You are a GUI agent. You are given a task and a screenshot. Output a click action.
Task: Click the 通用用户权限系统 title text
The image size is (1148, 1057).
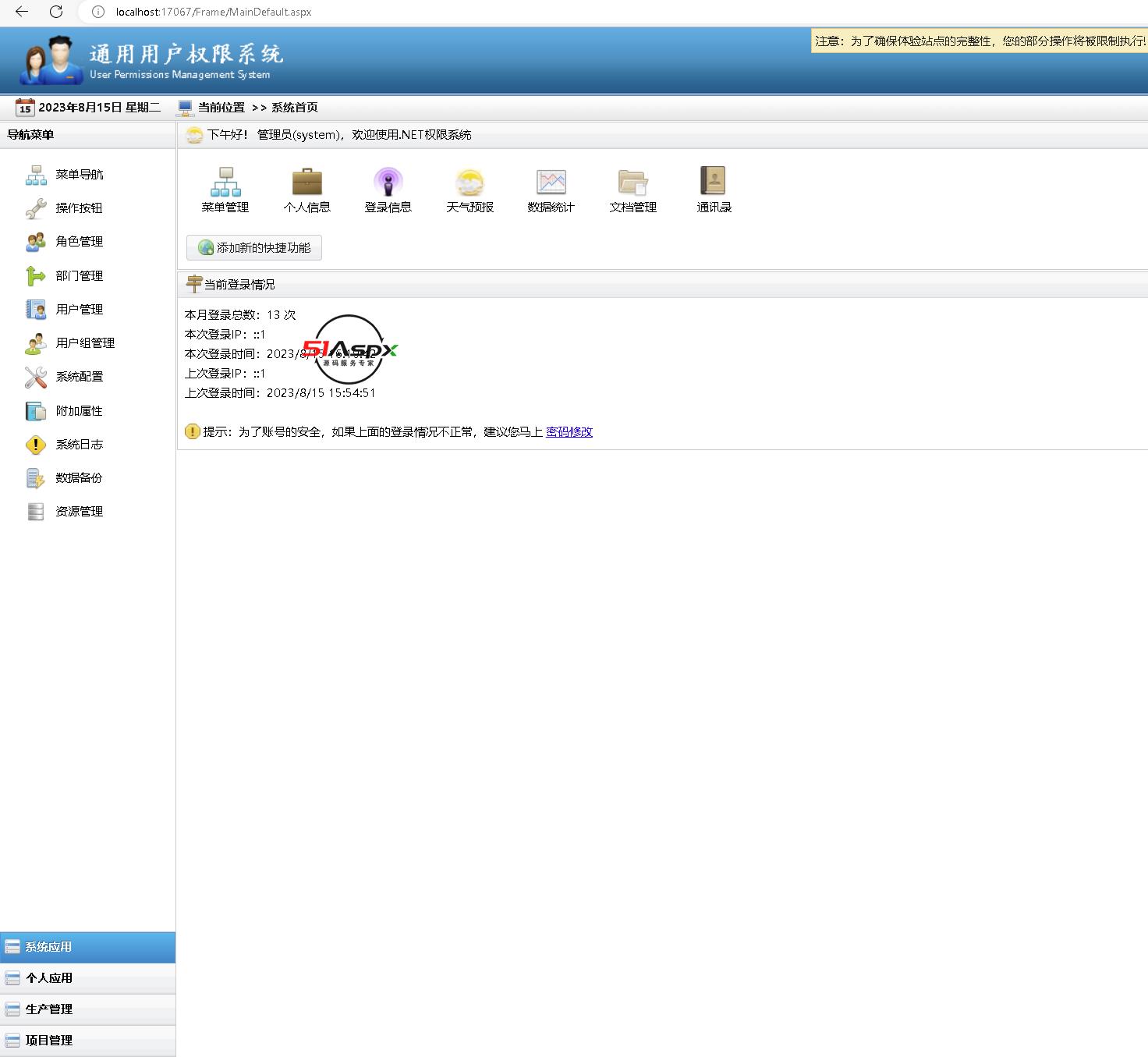[x=186, y=54]
